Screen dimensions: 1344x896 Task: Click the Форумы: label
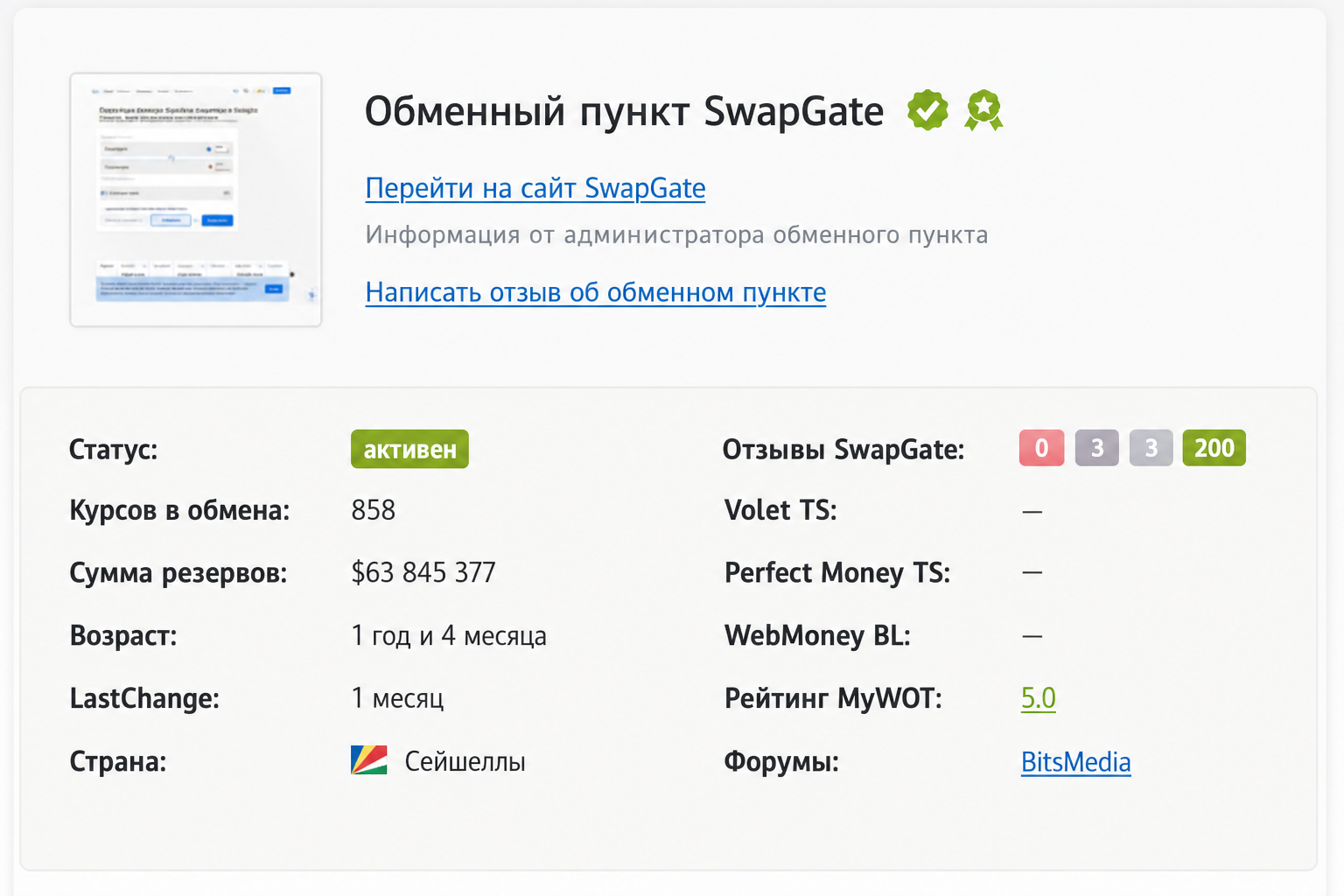pyautogui.click(x=781, y=761)
